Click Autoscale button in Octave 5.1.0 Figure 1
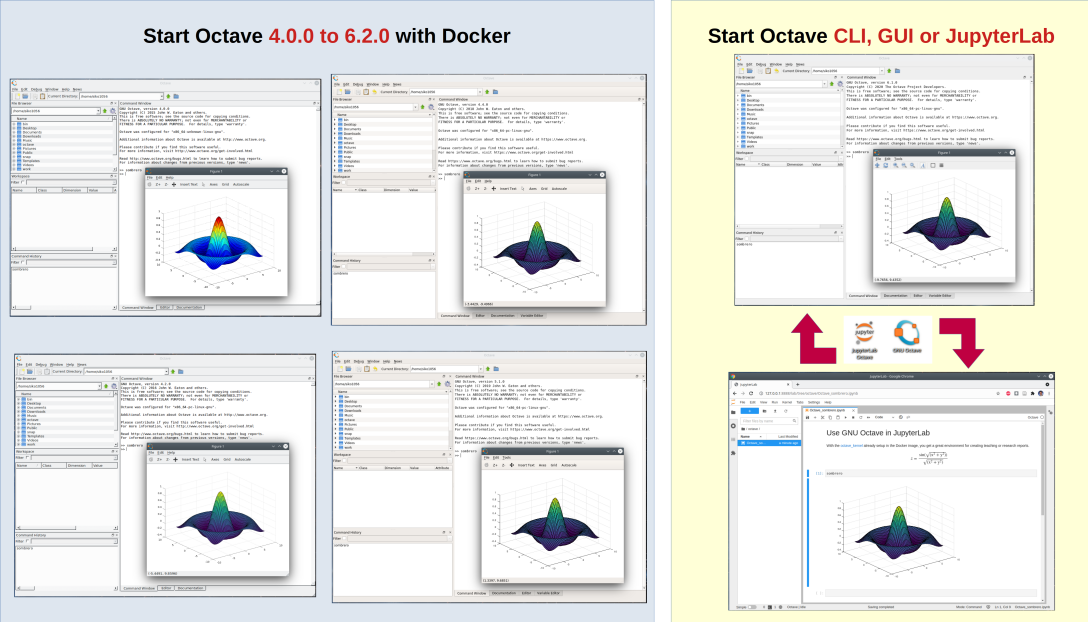1088x622 pixels. (569, 465)
